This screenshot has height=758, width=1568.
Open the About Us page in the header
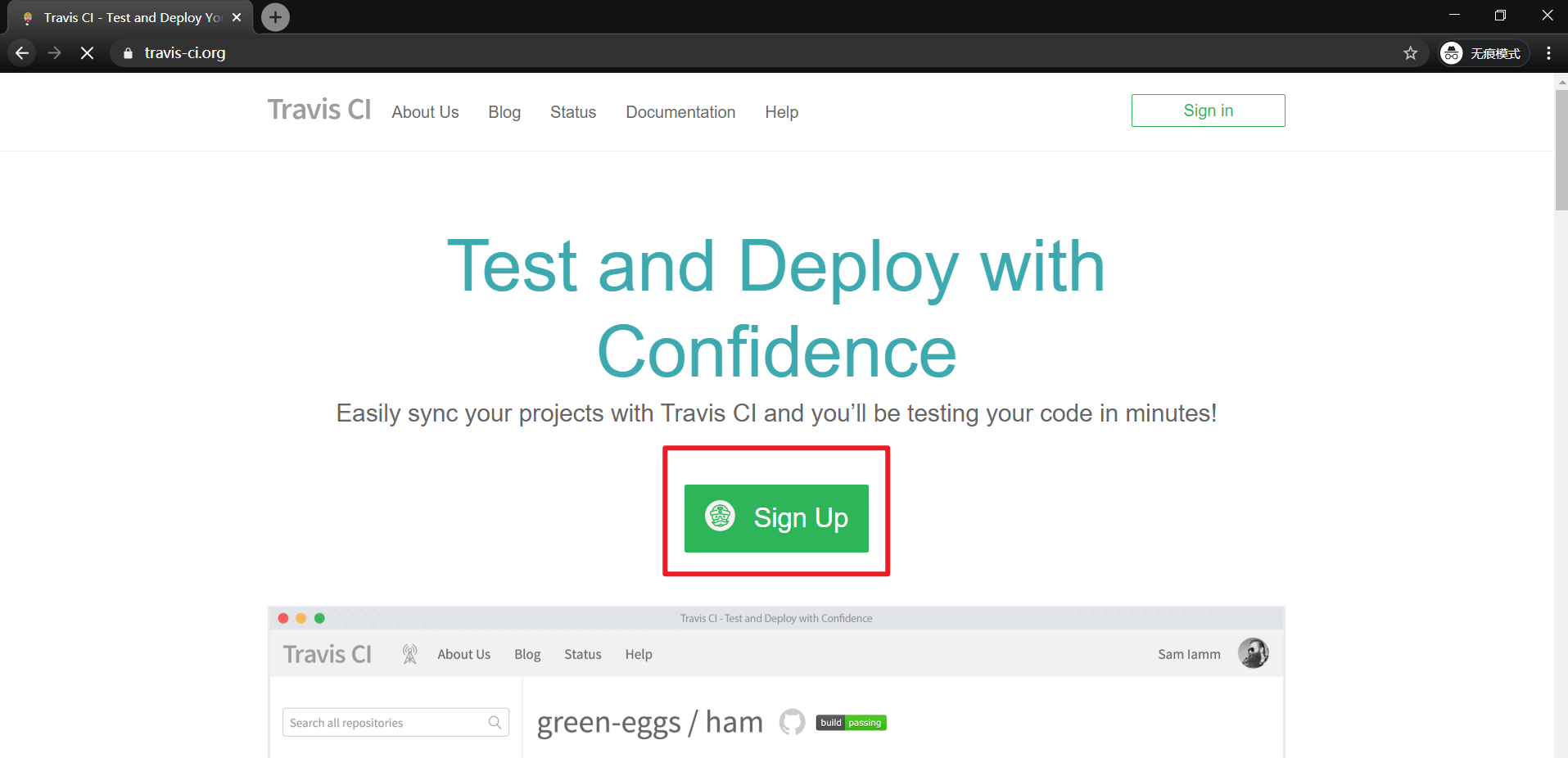pos(425,112)
